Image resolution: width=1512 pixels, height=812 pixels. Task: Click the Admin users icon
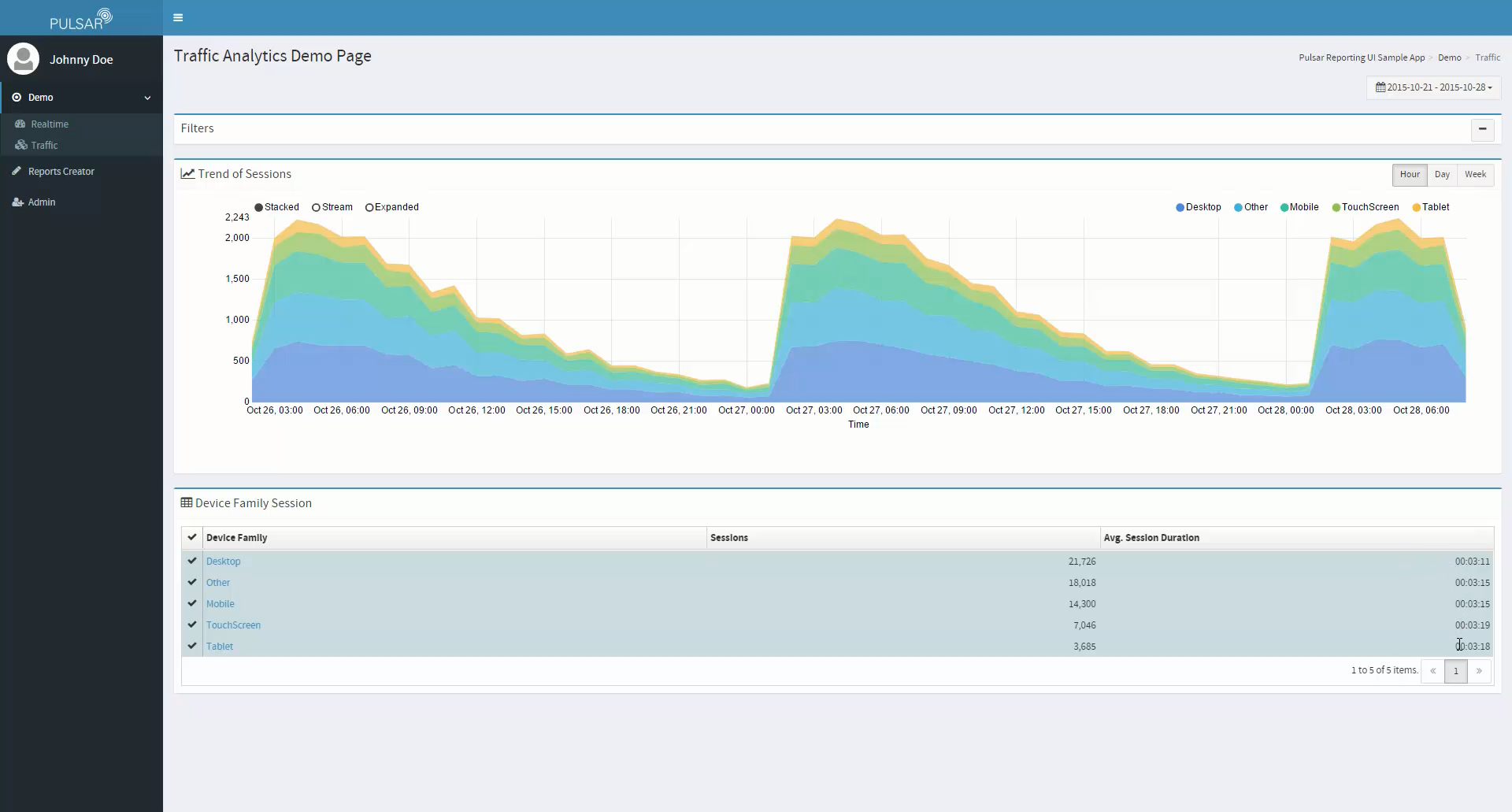(17, 202)
